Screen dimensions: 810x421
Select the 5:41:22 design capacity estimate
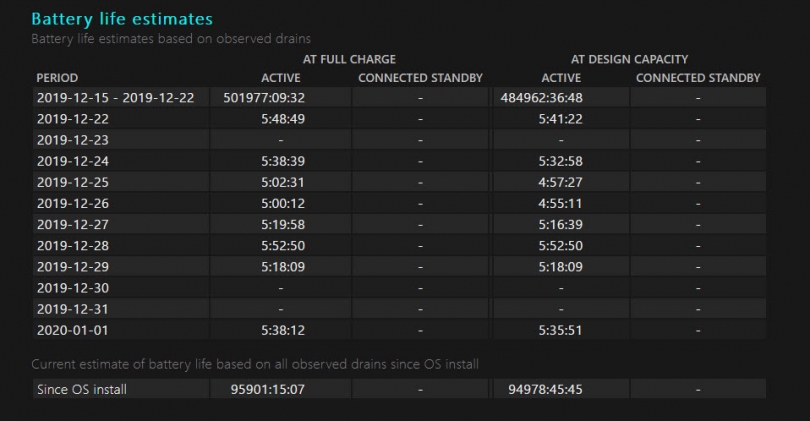[x=560, y=118]
